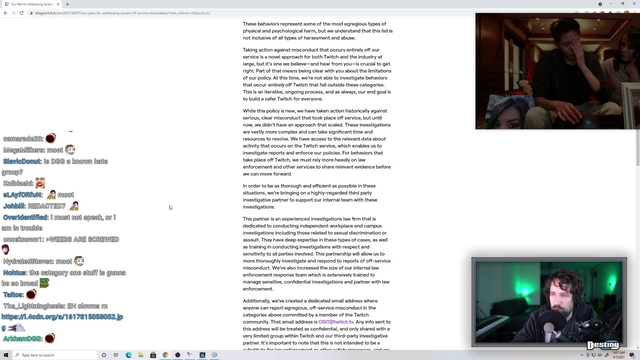640x360 pixels.
Task: Click the volume icon in system tray
Action: tap(600, 355)
